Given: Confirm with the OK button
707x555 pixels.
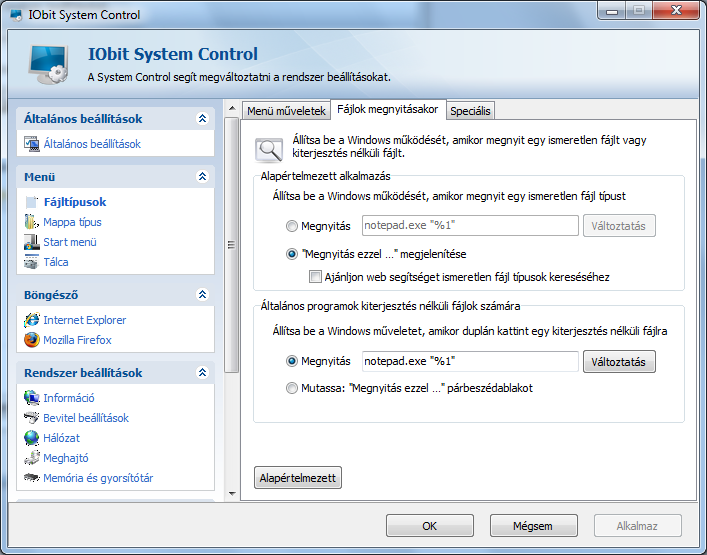Looking at the screenshot, I should 430,526.
